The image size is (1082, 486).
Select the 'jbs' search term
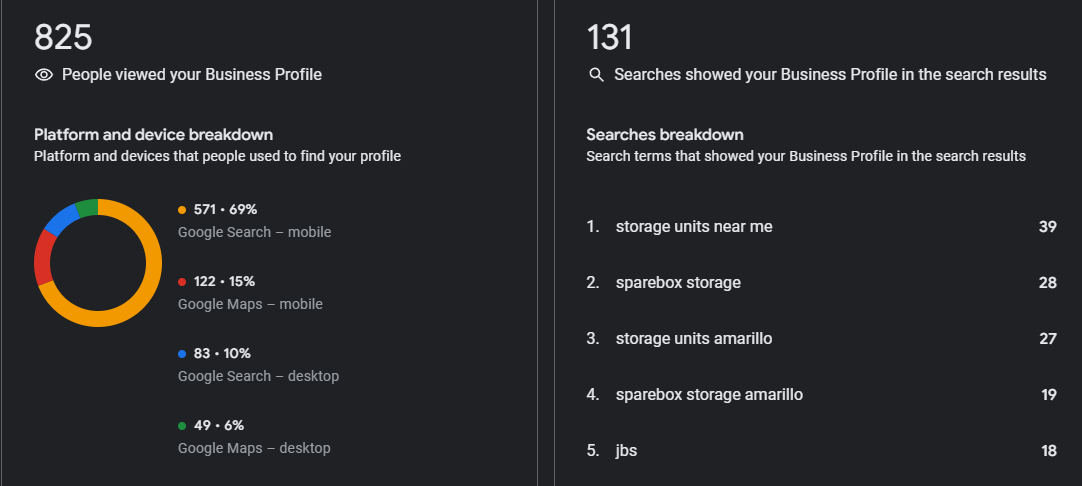click(x=626, y=451)
